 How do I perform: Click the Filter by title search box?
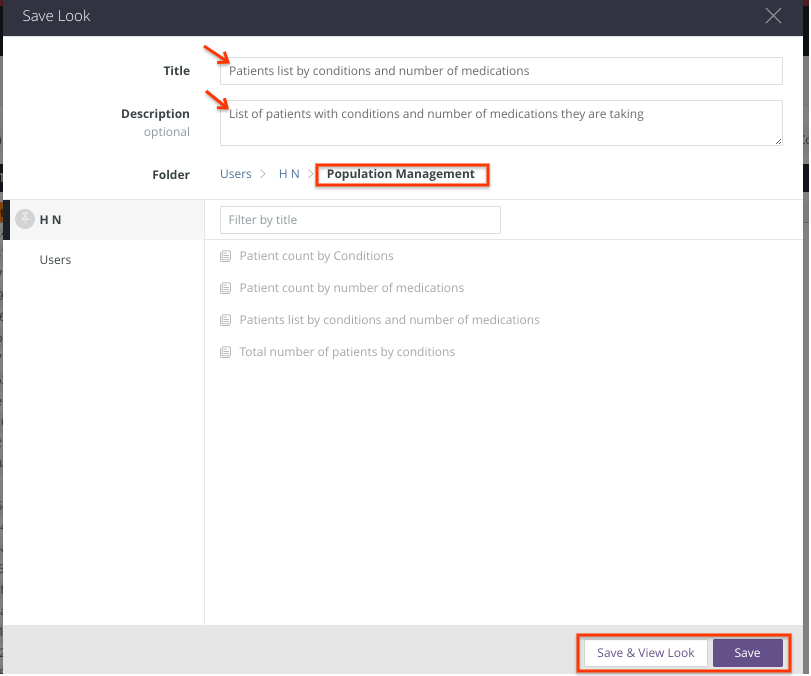click(360, 220)
